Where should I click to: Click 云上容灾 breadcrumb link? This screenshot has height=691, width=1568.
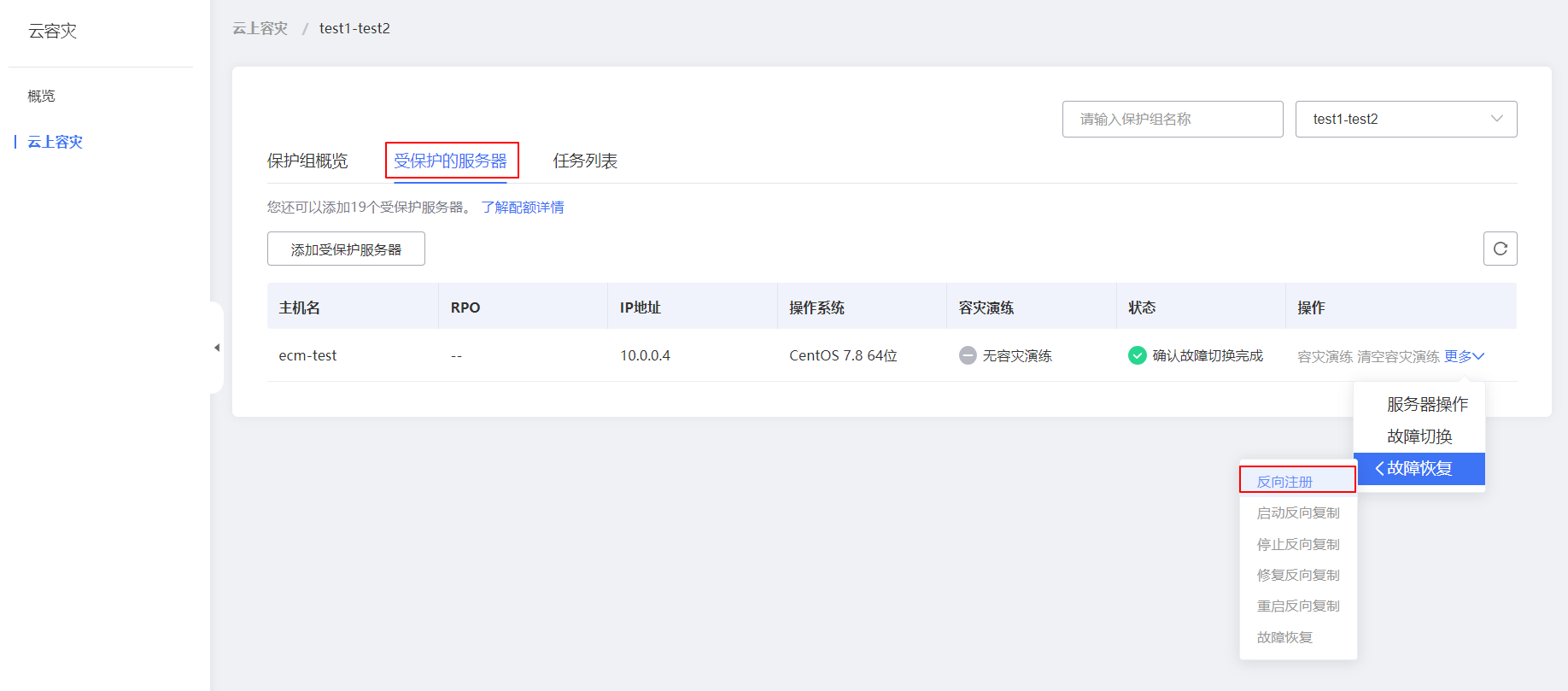pyautogui.click(x=260, y=28)
